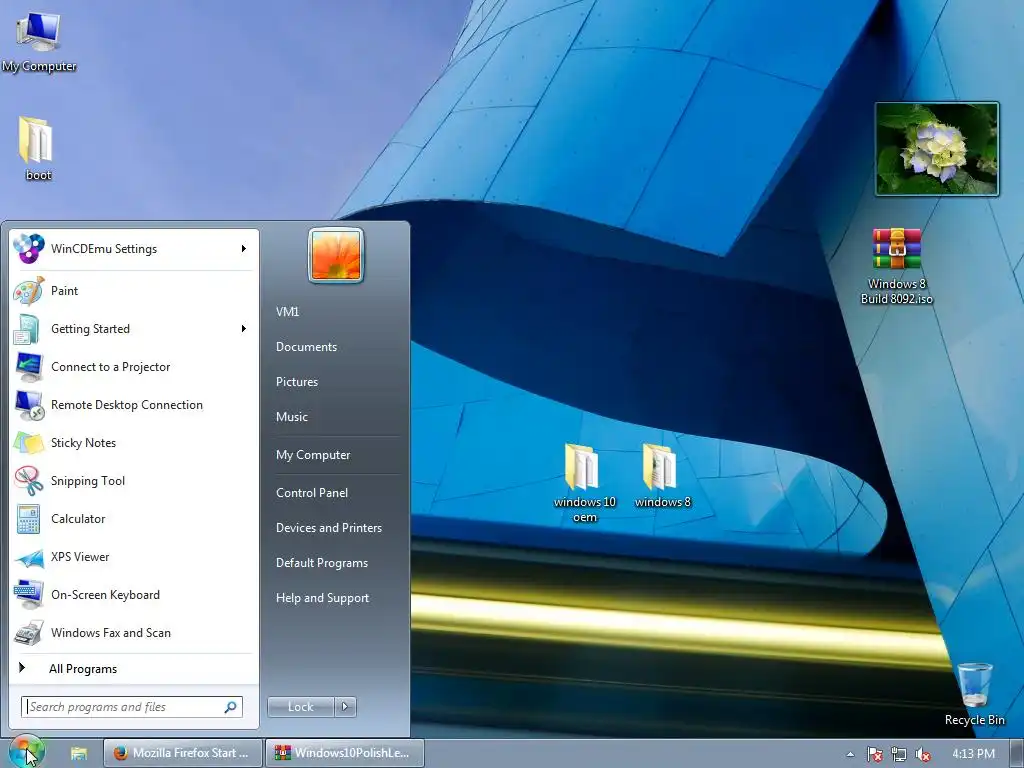The width and height of the screenshot is (1024, 768).
Task: Open shutdown options arrow beside Lock
Action: tap(345, 707)
